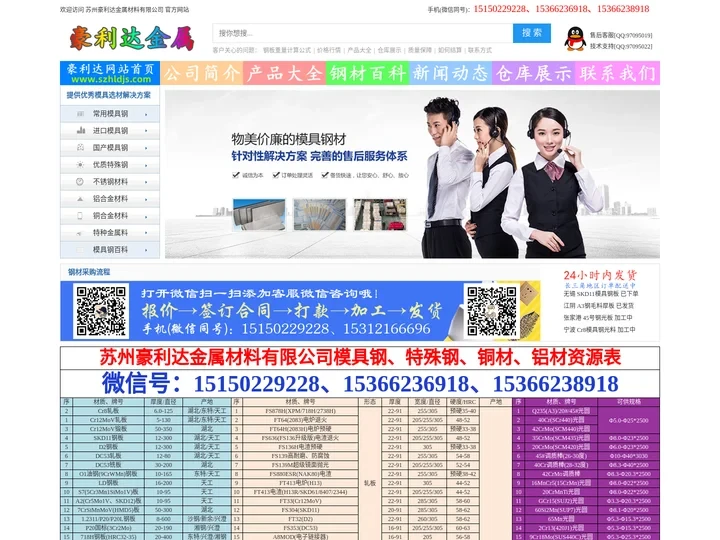Click the blue 微信号 phone numbers line
The height and width of the screenshot is (540, 720).
(x=360, y=383)
